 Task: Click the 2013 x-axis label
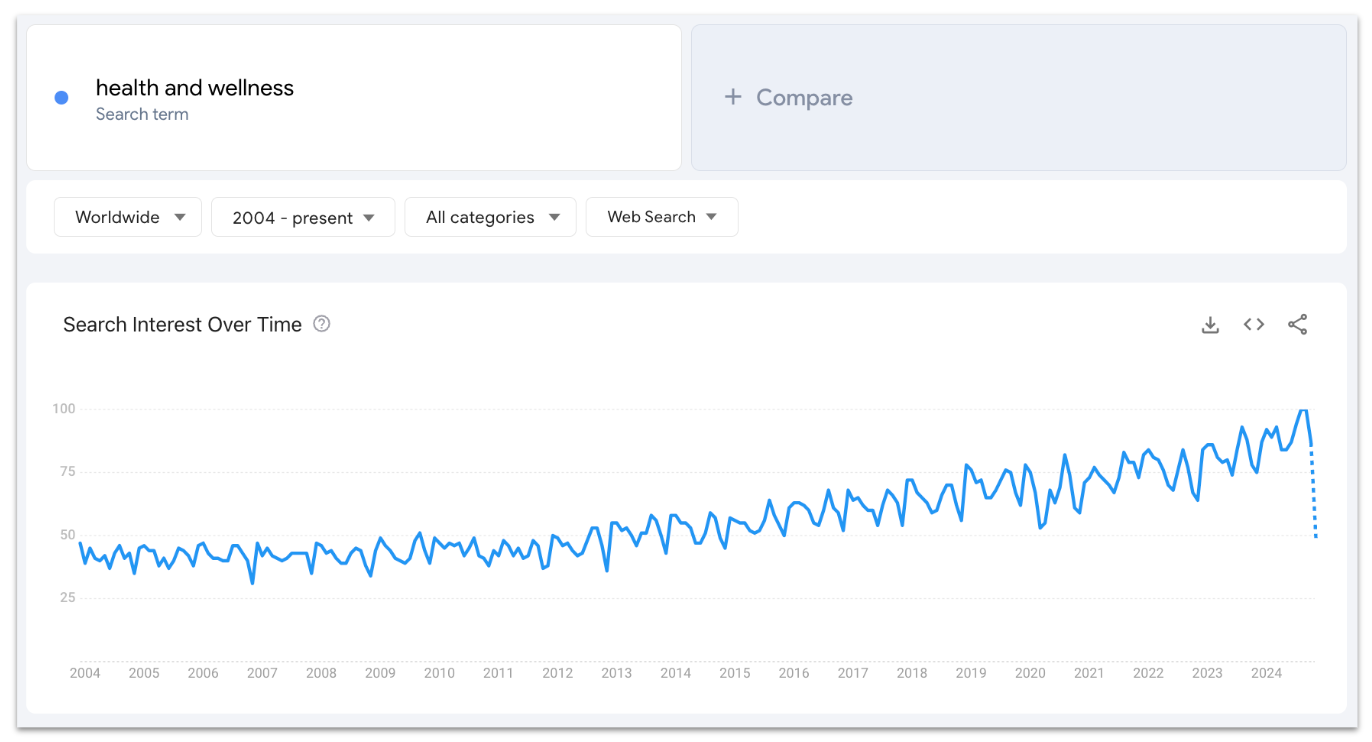[616, 673]
